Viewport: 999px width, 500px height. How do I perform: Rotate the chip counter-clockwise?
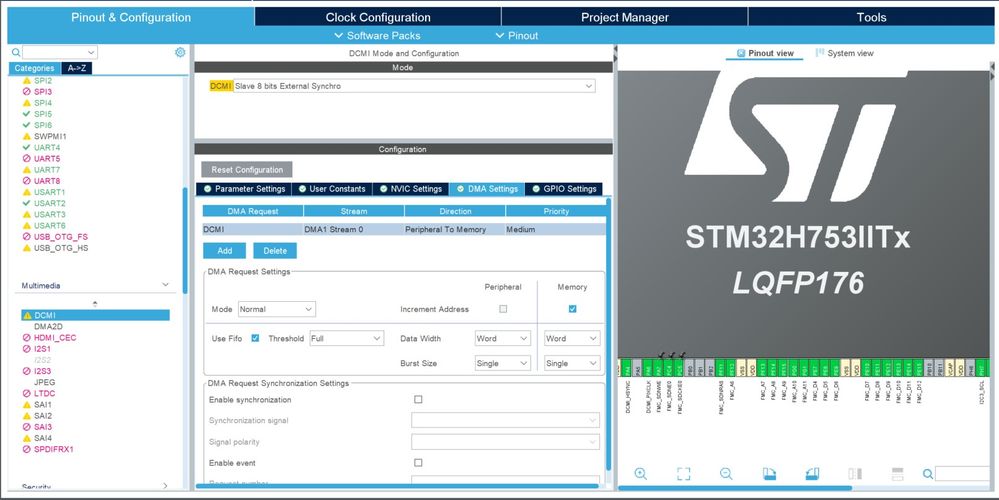pyautogui.click(x=812, y=473)
